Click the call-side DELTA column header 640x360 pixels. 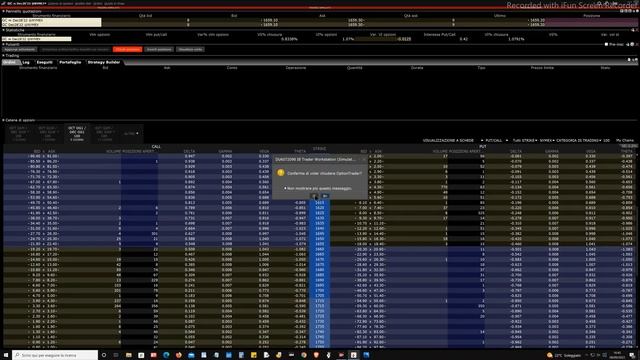point(189,151)
